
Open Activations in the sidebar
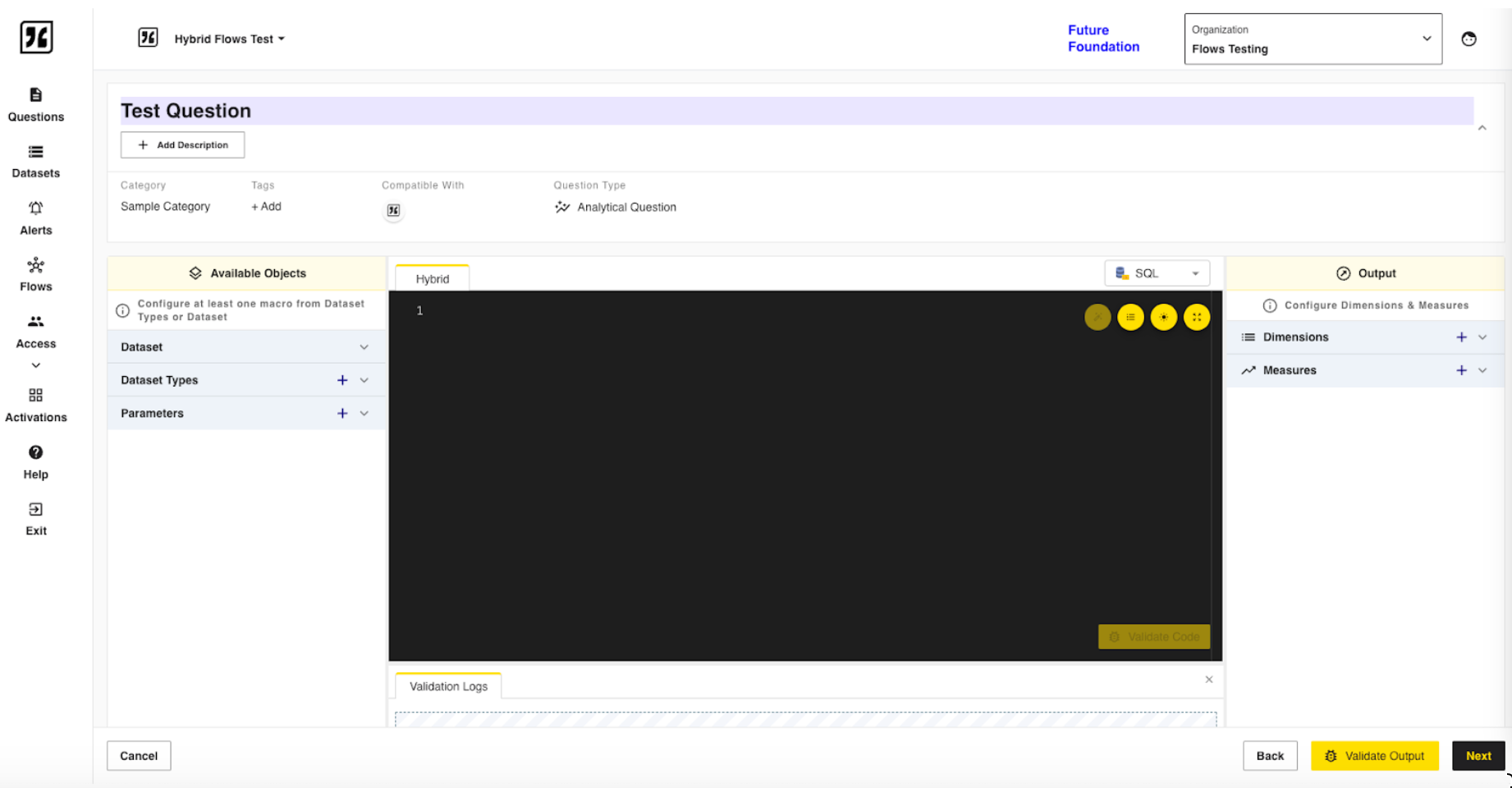(36, 405)
